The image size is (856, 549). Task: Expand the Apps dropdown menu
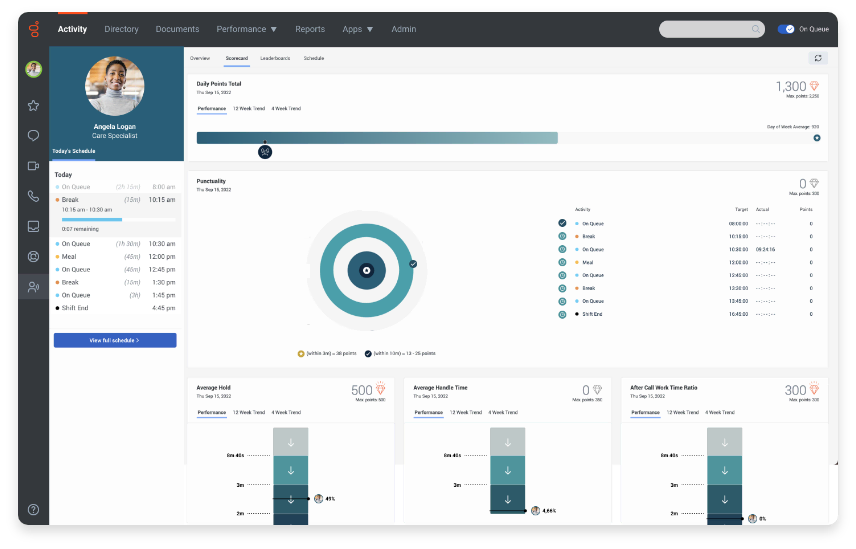pos(358,29)
